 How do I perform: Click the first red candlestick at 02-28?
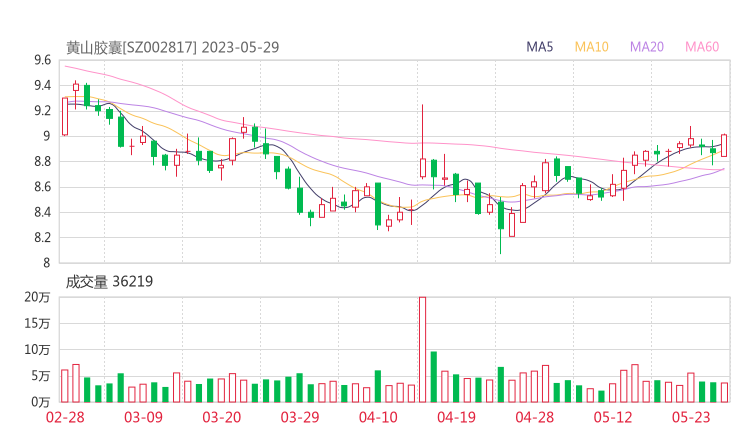[x=65, y=116]
